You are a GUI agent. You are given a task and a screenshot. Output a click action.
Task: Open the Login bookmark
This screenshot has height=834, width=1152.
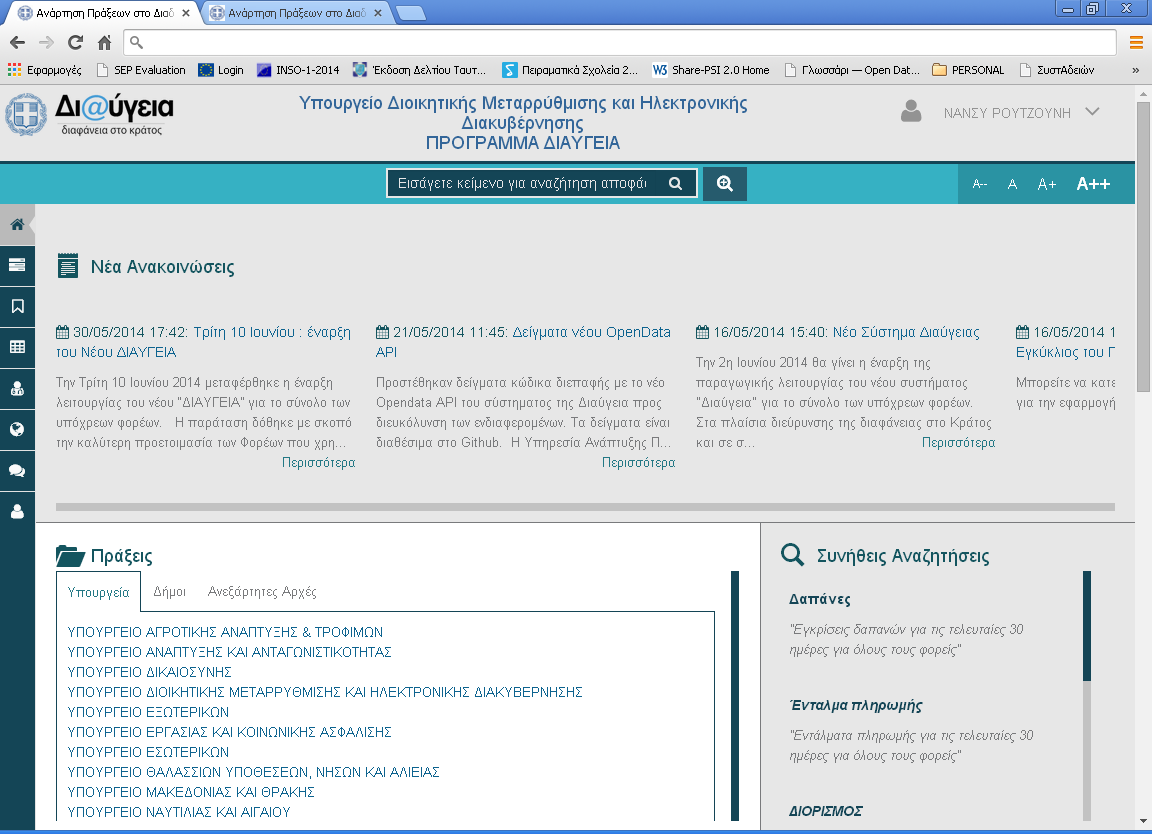pos(221,70)
